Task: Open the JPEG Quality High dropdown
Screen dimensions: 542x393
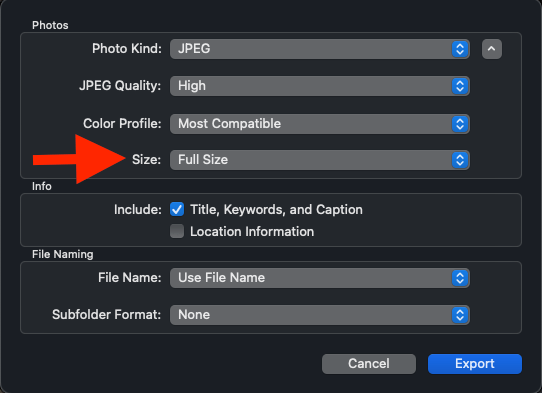Action: pyautogui.click(x=320, y=86)
